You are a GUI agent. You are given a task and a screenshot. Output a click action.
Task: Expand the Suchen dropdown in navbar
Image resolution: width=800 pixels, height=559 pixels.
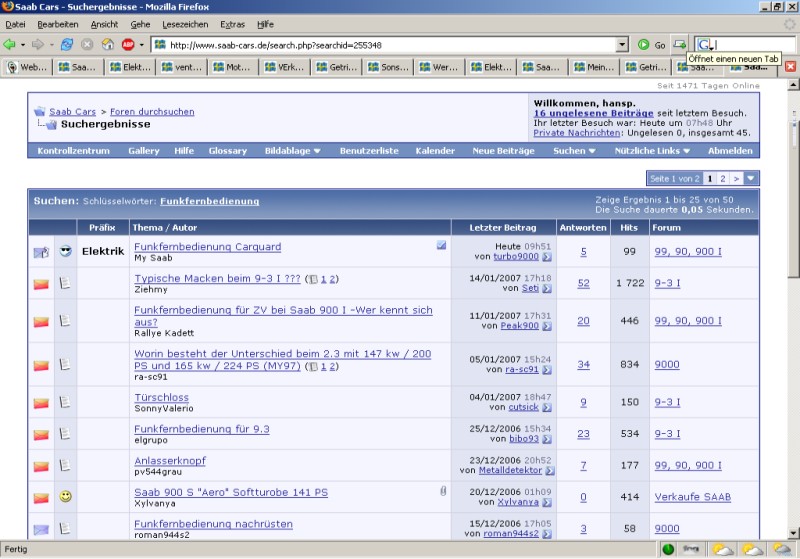pyautogui.click(x=592, y=151)
